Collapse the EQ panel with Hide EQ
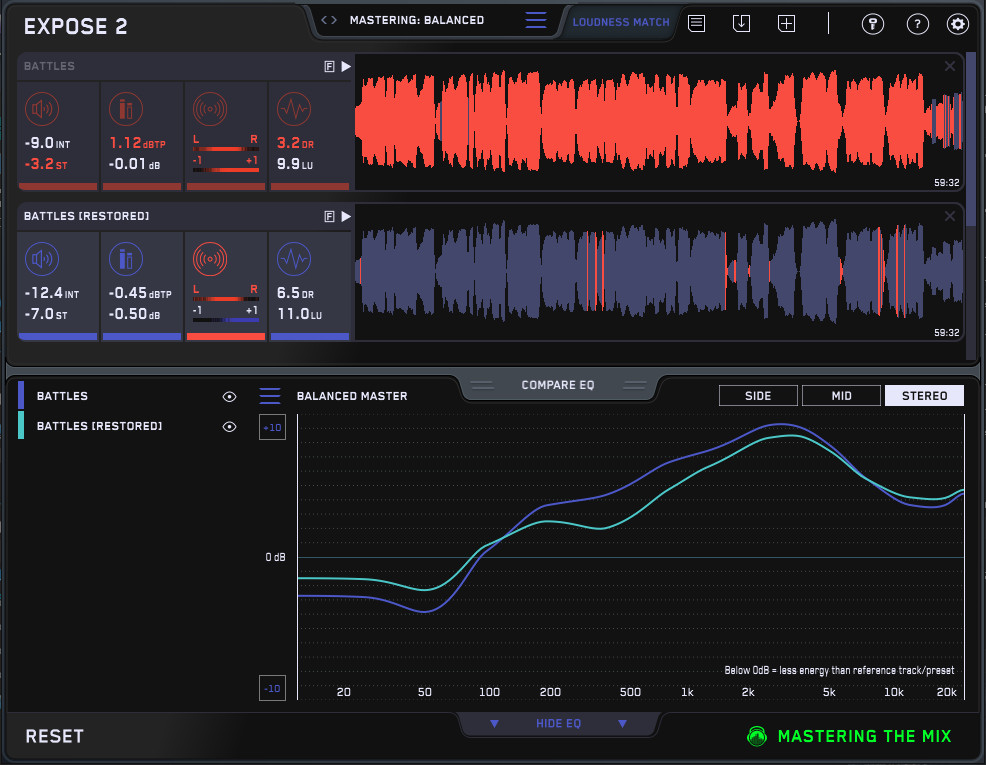 coord(558,723)
